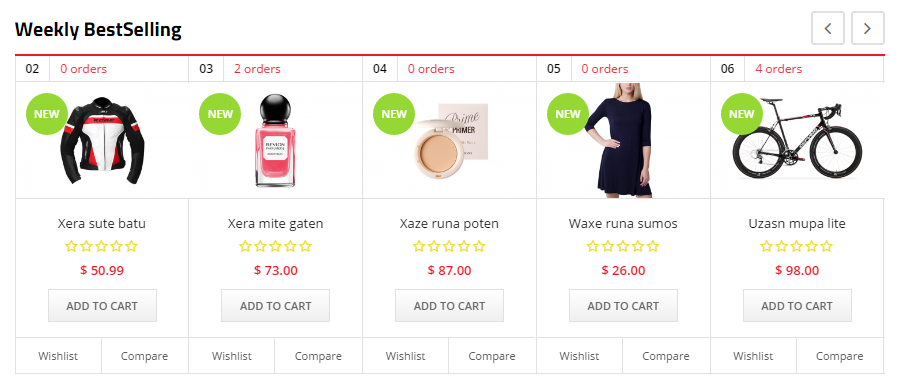Screen dimensions: 898x386
Task: Click Compare under Xera sute batu
Action: click(x=144, y=356)
